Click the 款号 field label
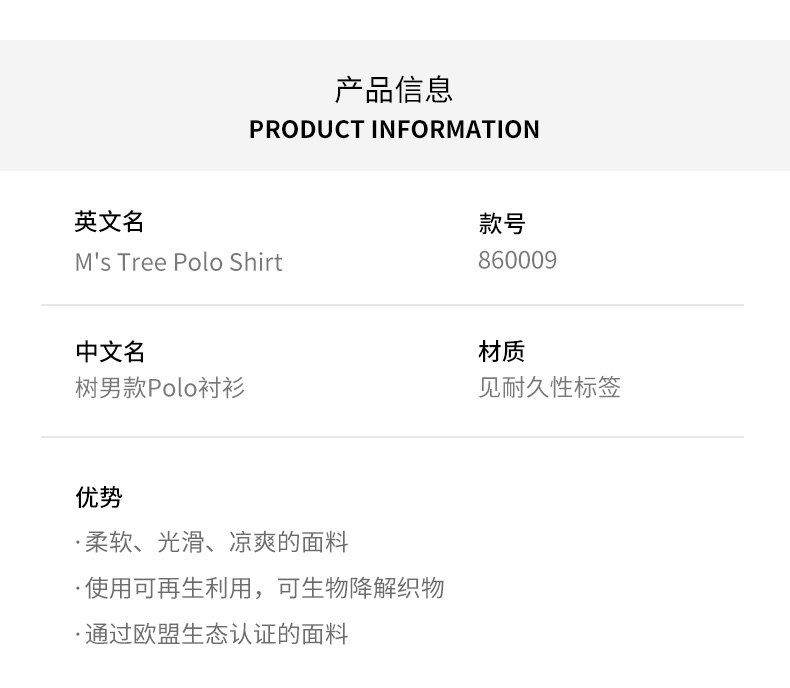This screenshot has width=790, height=688. click(502, 223)
